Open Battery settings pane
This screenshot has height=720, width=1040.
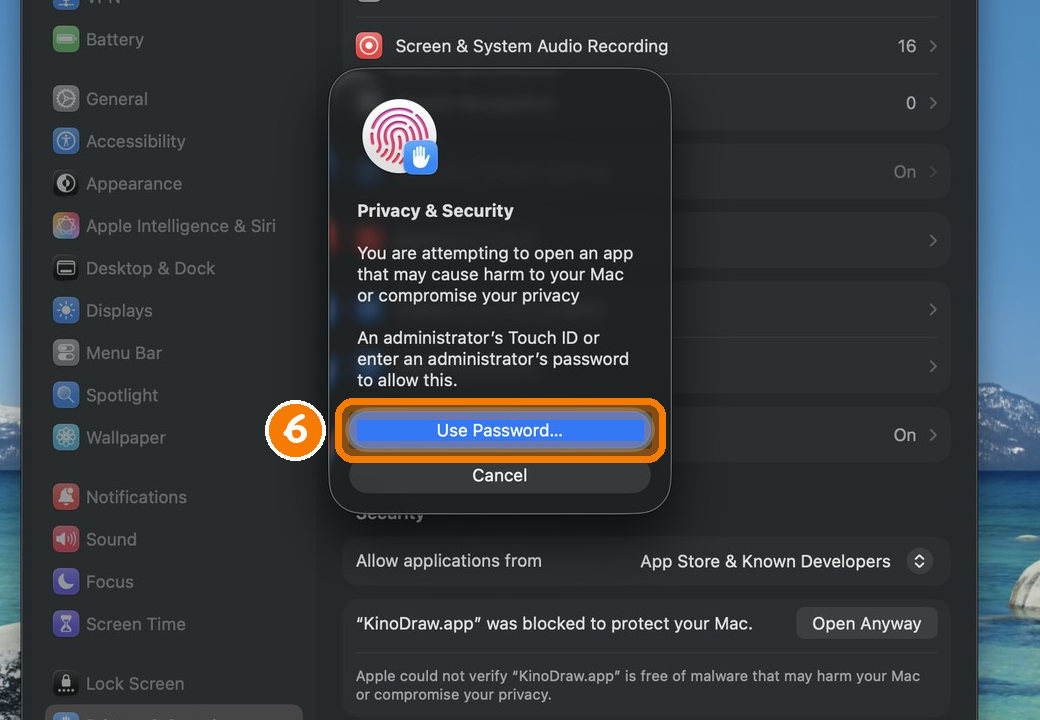115,39
